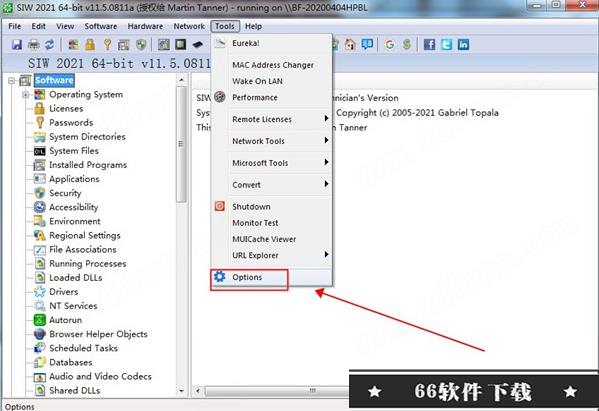Viewport: 599px width, 411px height.
Task: Click the Save floppy disk toolbar icon
Action: click(x=17, y=45)
